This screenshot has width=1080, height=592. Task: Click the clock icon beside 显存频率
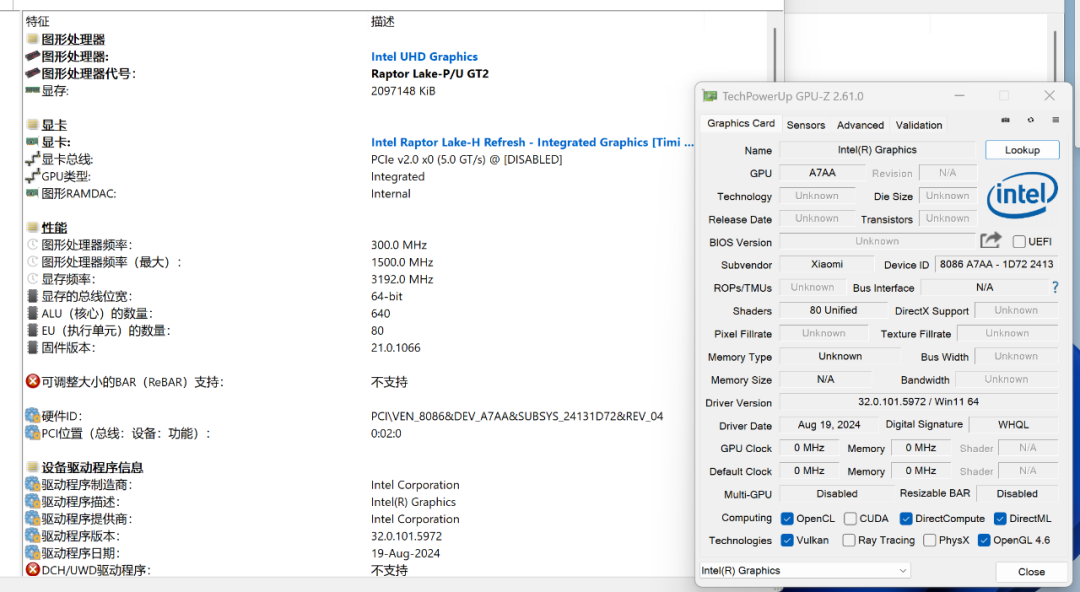click(x=32, y=279)
